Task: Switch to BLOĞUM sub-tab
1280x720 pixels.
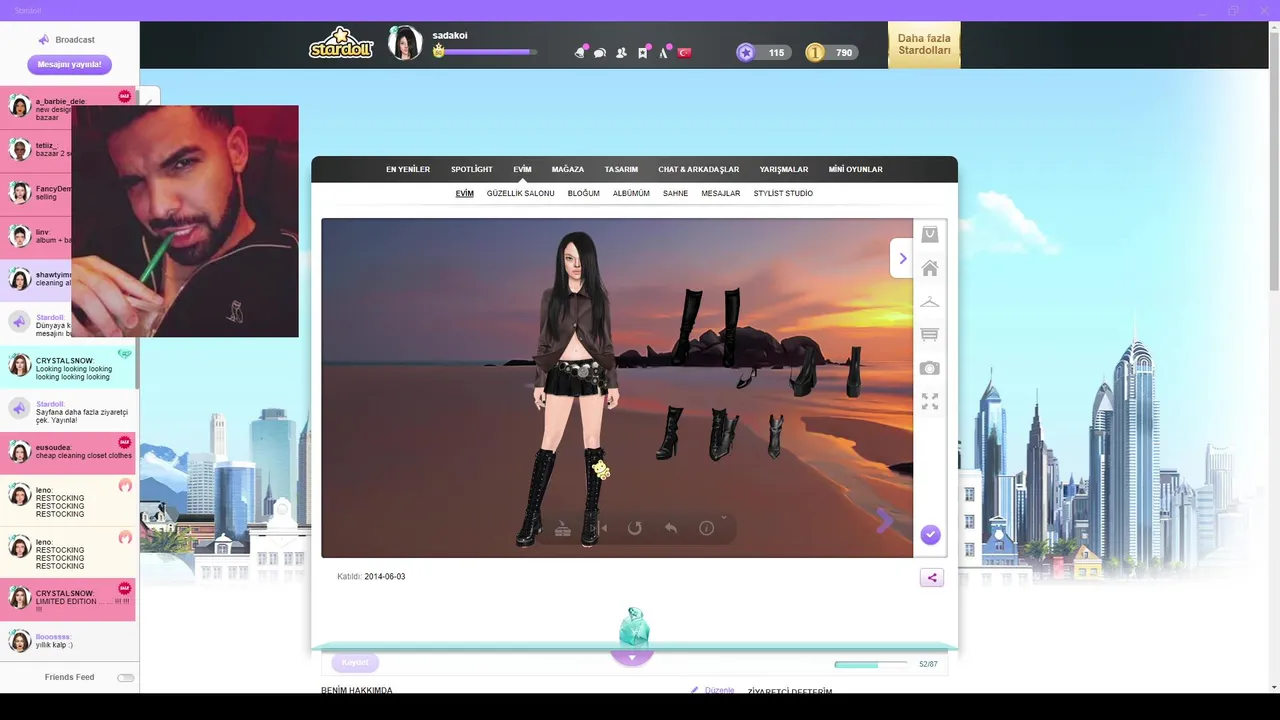Action: [584, 193]
